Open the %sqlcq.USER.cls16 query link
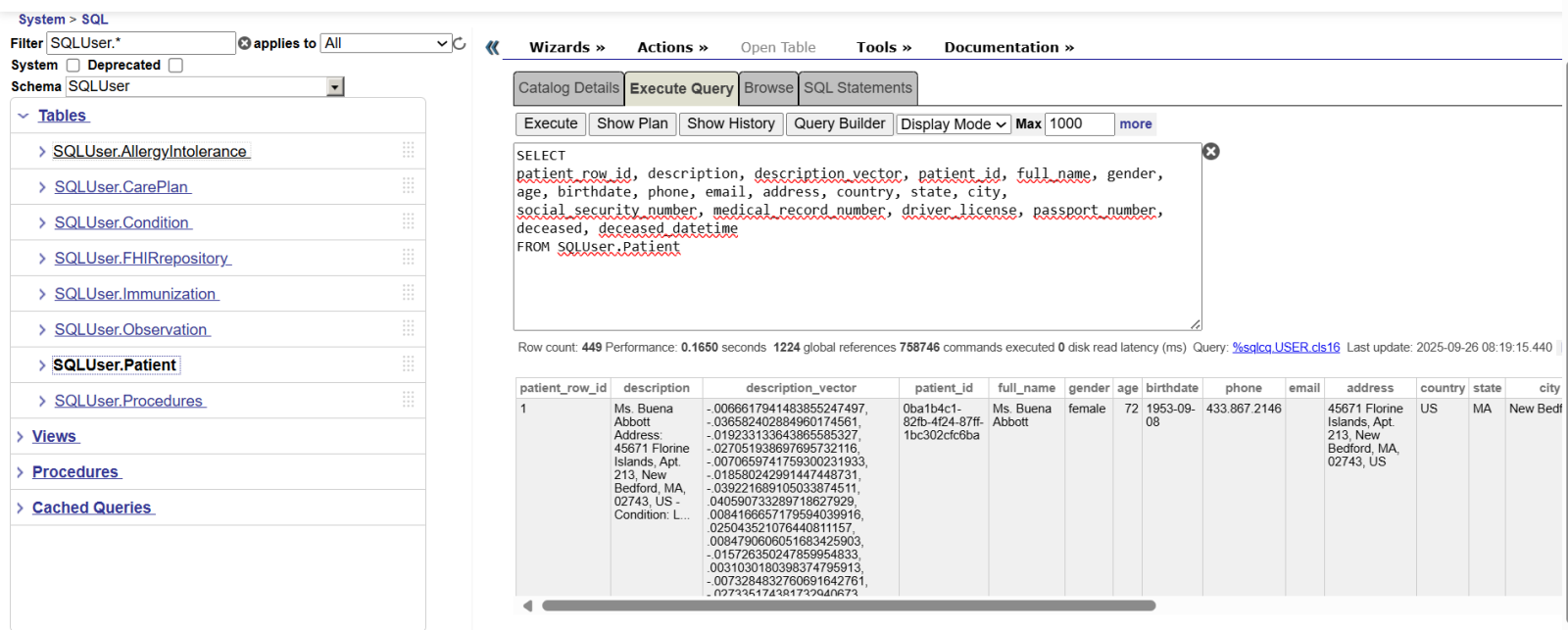Image resolution: width=1568 pixels, height=630 pixels. click(x=1285, y=348)
